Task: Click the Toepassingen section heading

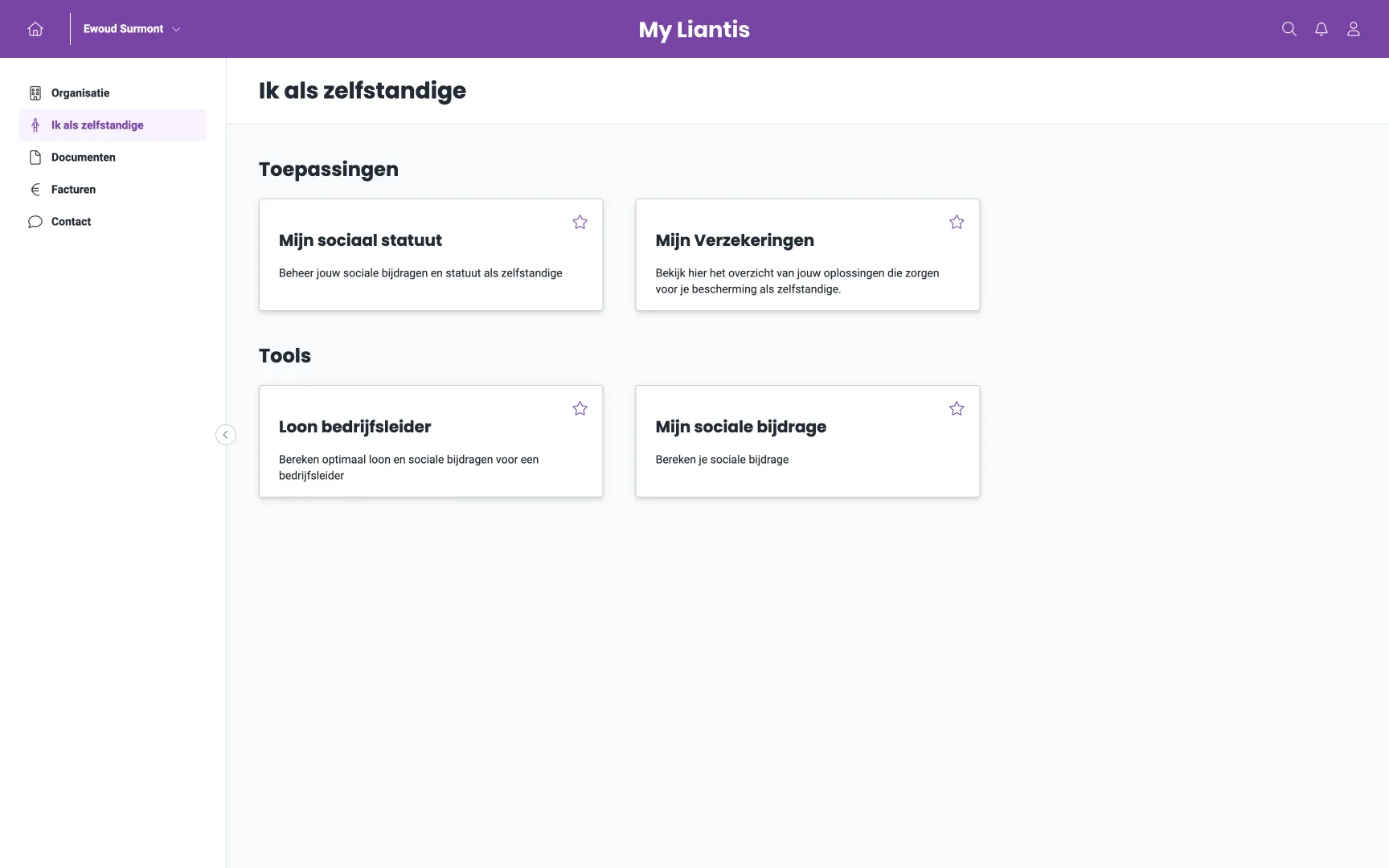Action: 329,170
